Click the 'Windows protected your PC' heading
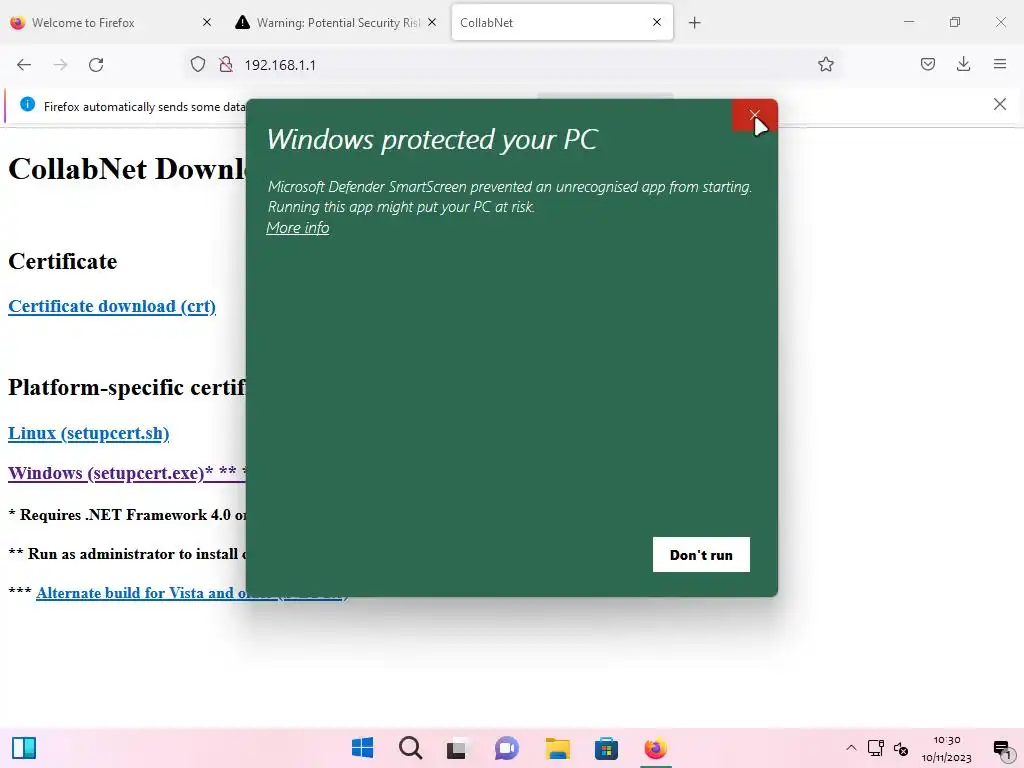The width and height of the screenshot is (1024, 768). pos(432,139)
